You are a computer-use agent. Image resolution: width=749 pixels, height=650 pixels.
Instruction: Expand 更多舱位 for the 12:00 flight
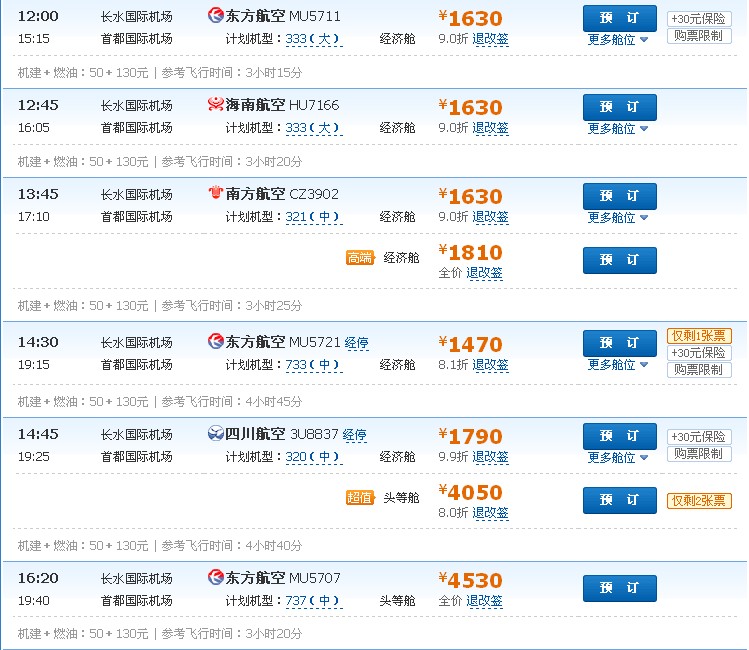(618, 40)
